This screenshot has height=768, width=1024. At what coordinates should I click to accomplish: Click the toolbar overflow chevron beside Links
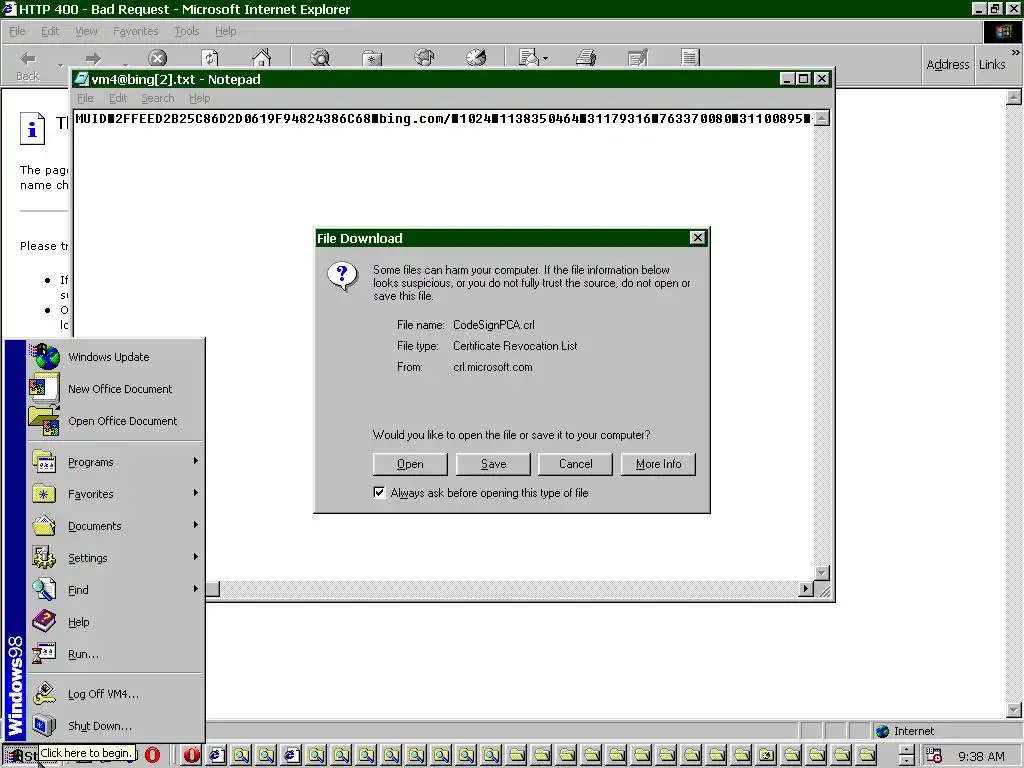tap(1016, 52)
